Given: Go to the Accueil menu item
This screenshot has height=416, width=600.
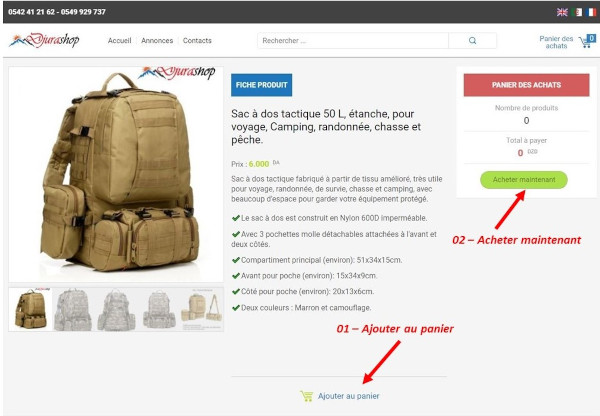Looking at the screenshot, I should pyautogui.click(x=119, y=41).
